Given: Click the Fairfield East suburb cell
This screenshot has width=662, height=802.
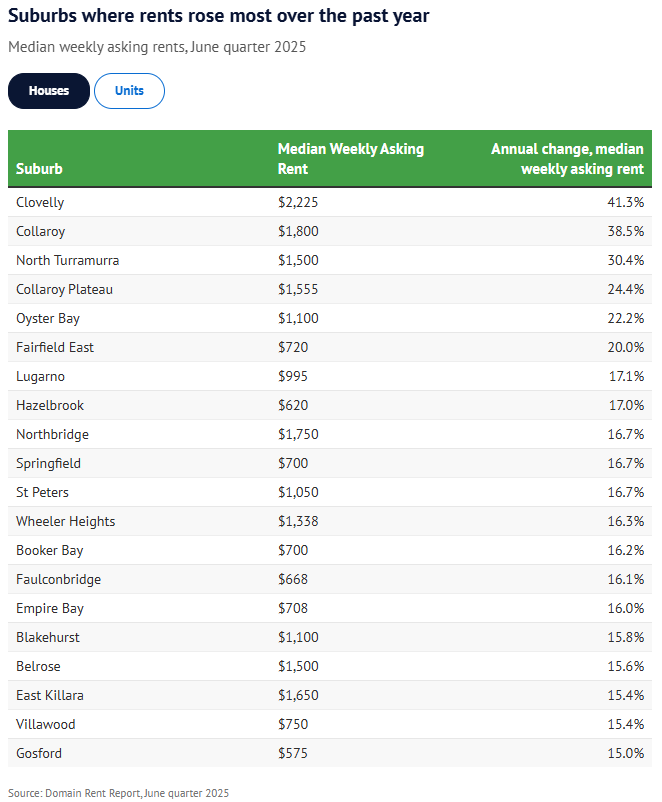Looking at the screenshot, I should point(55,347).
